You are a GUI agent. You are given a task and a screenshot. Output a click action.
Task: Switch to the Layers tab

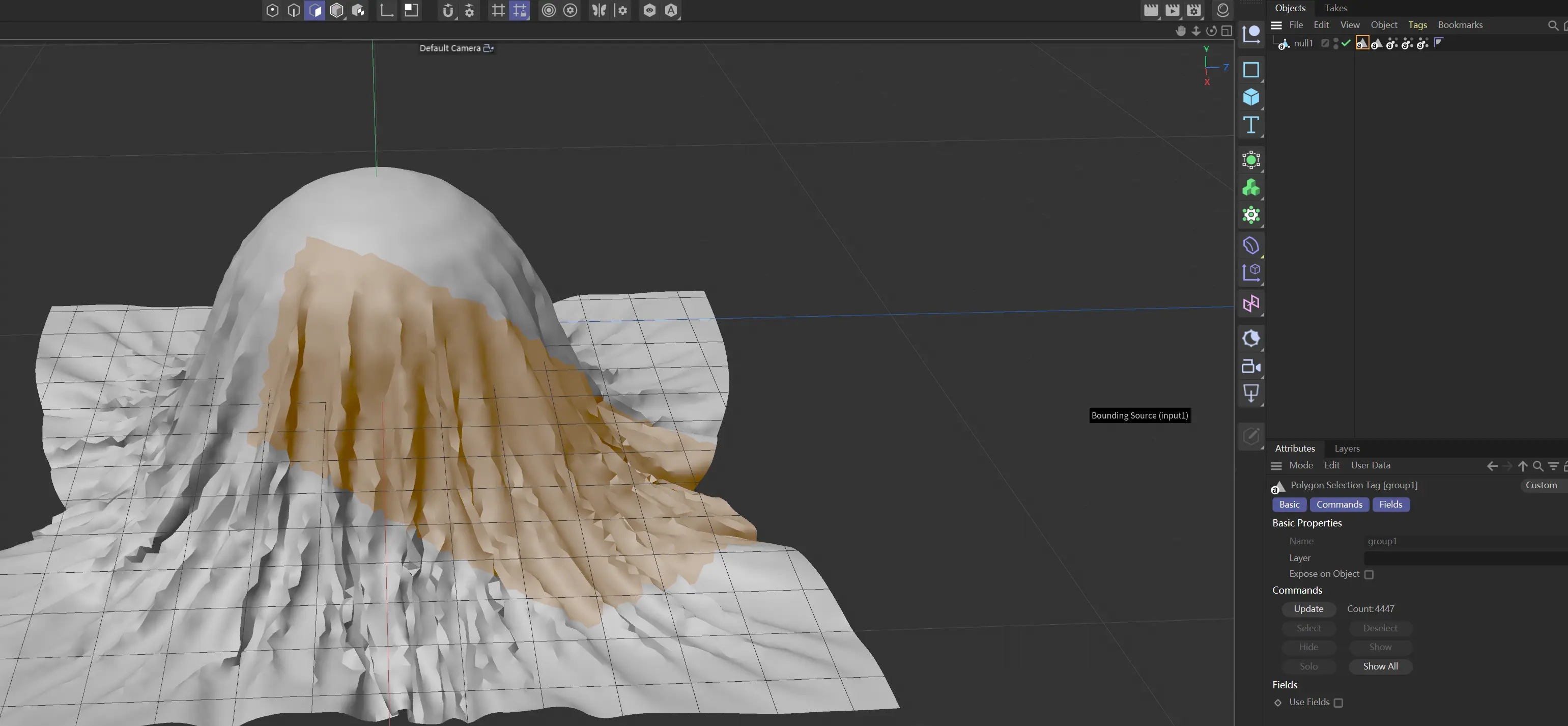(1347, 448)
